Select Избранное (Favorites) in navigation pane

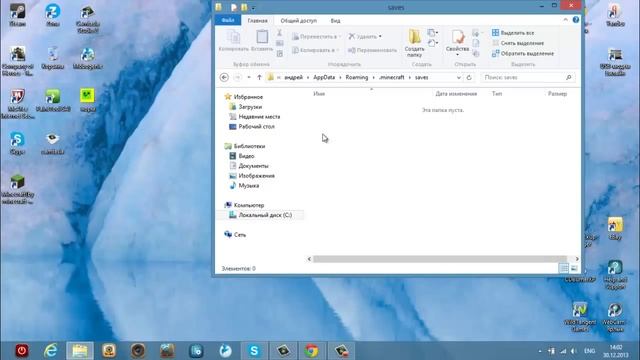tap(244, 97)
